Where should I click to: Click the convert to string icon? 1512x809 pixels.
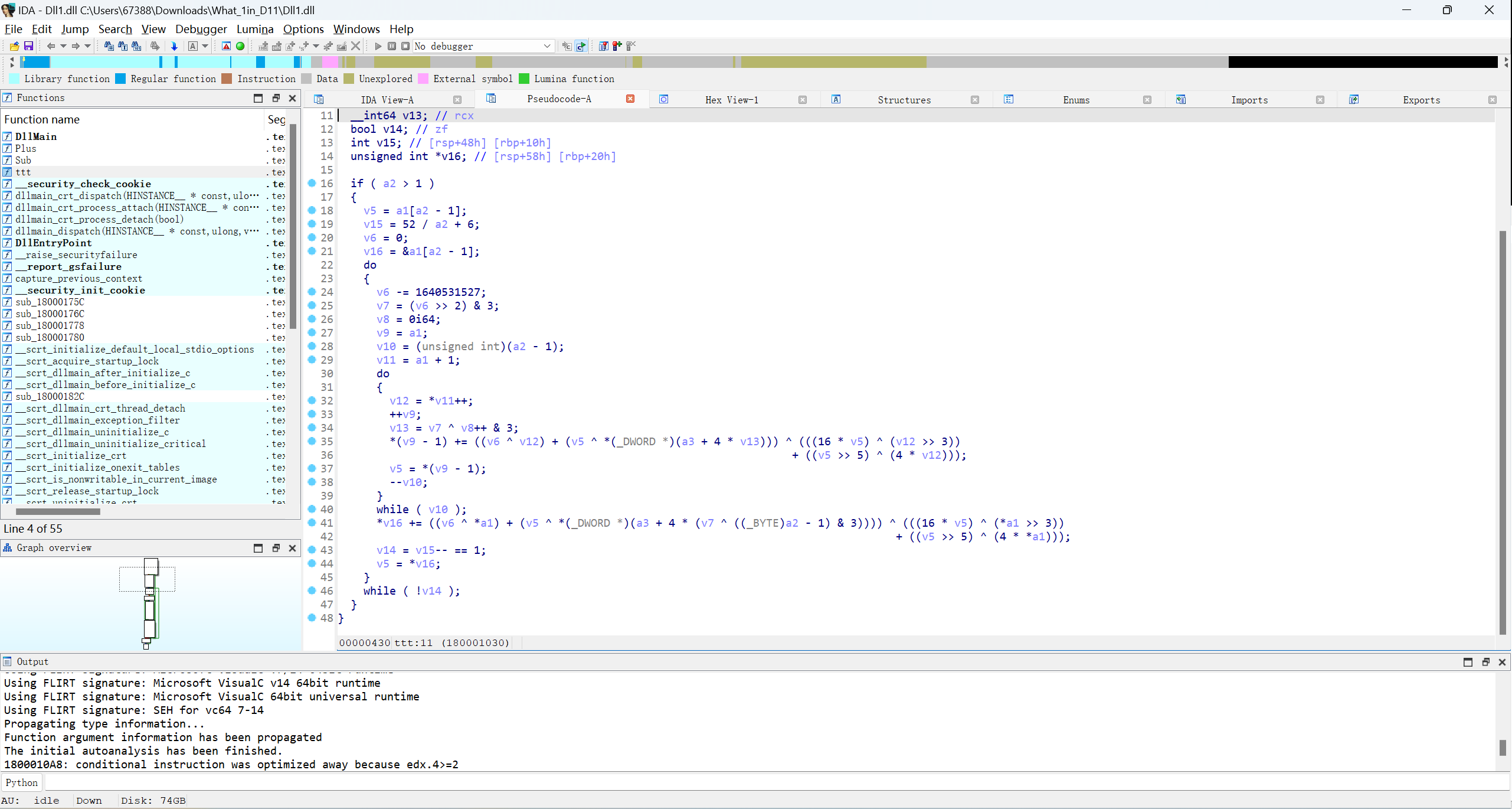pyautogui.click(x=290, y=46)
